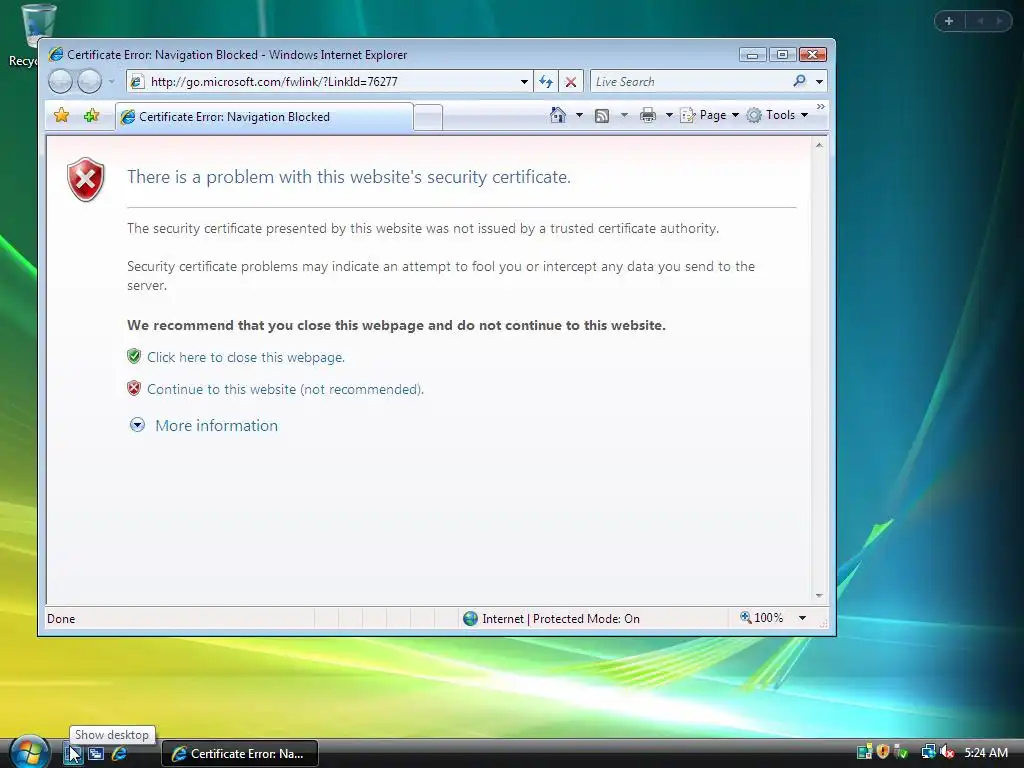Click the RSS Feeds icon
This screenshot has height=768, width=1024.
click(x=601, y=116)
